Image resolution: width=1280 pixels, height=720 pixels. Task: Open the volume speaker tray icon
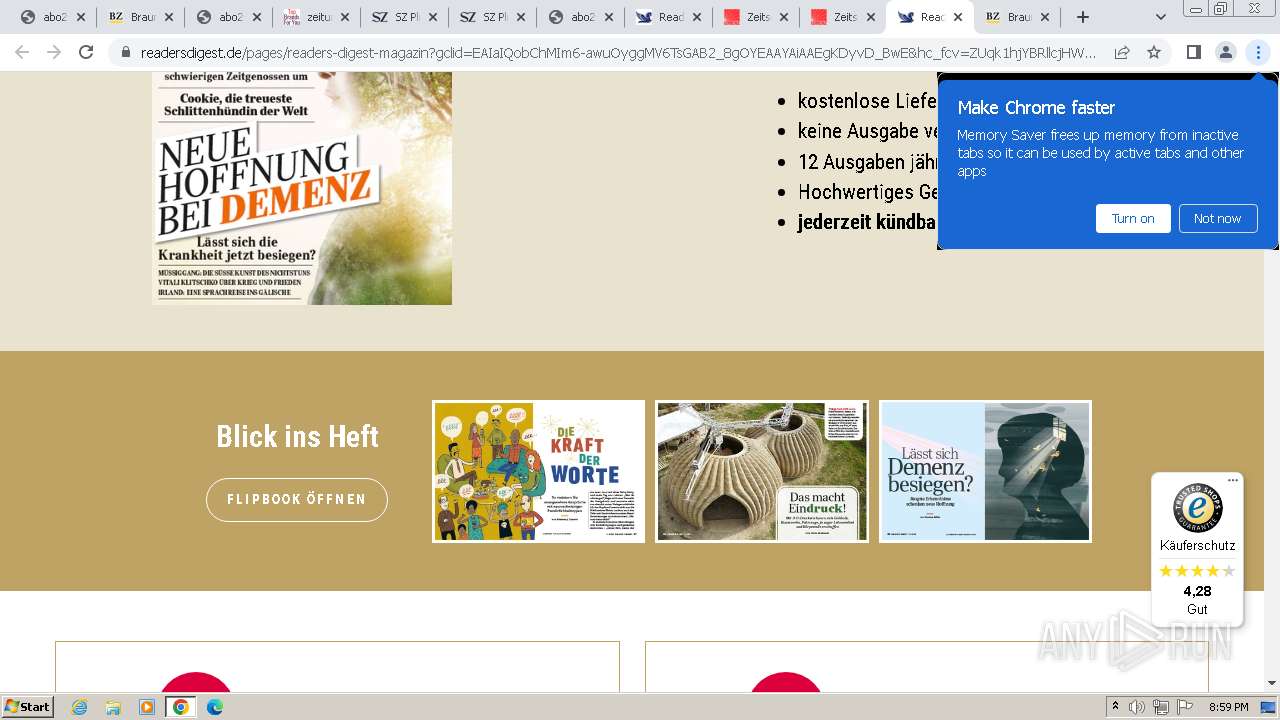point(1138,707)
